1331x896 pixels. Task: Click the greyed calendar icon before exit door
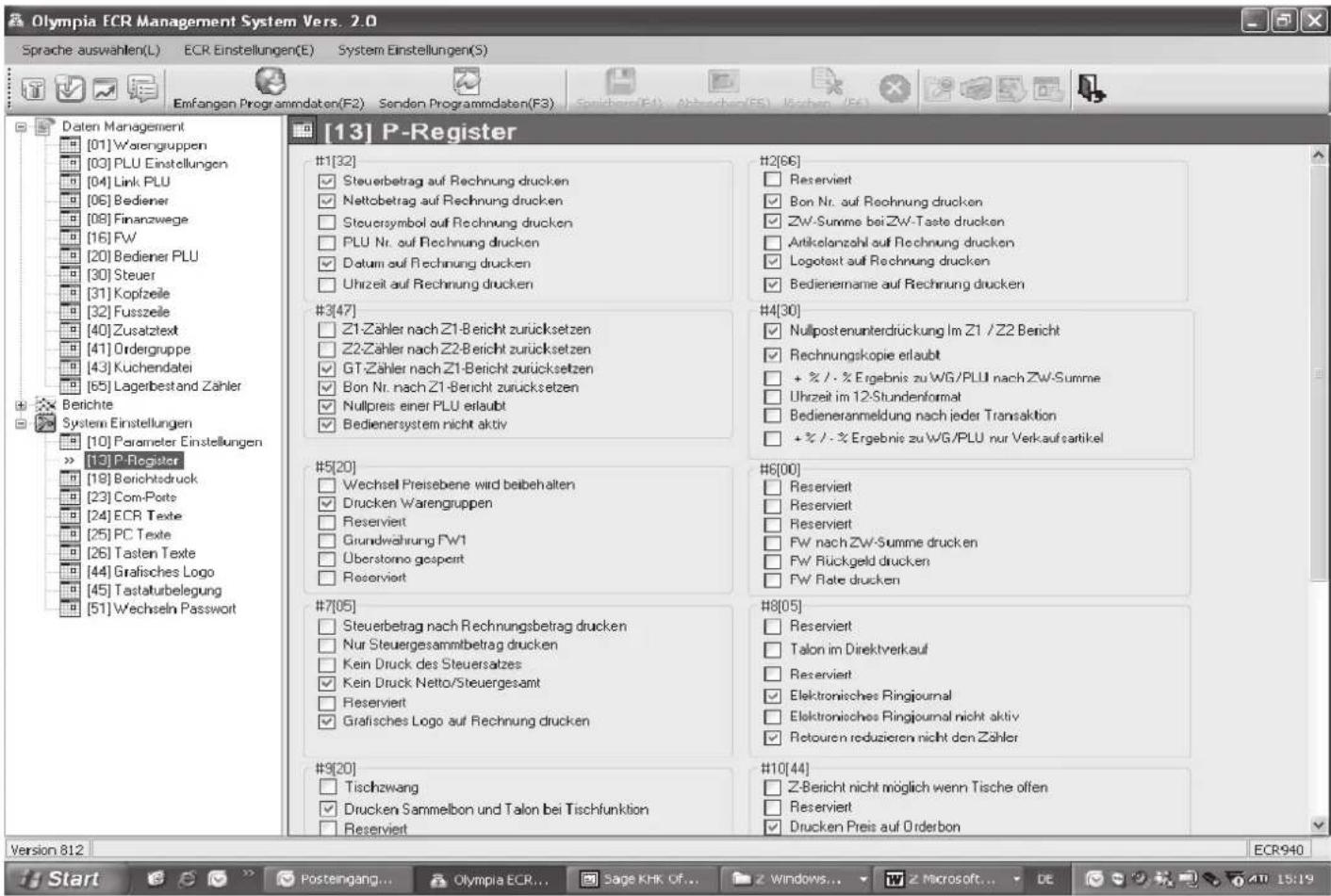[x=1047, y=90]
